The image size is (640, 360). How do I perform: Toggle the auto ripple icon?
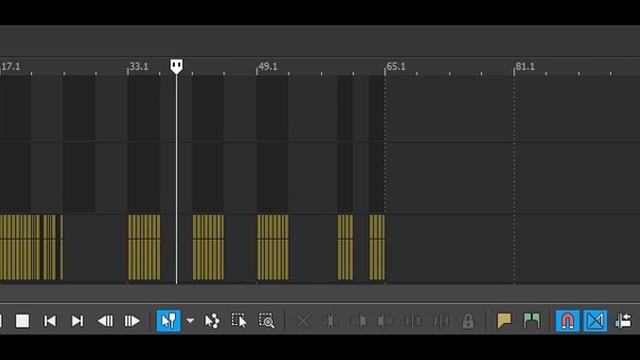click(x=623, y=321)
